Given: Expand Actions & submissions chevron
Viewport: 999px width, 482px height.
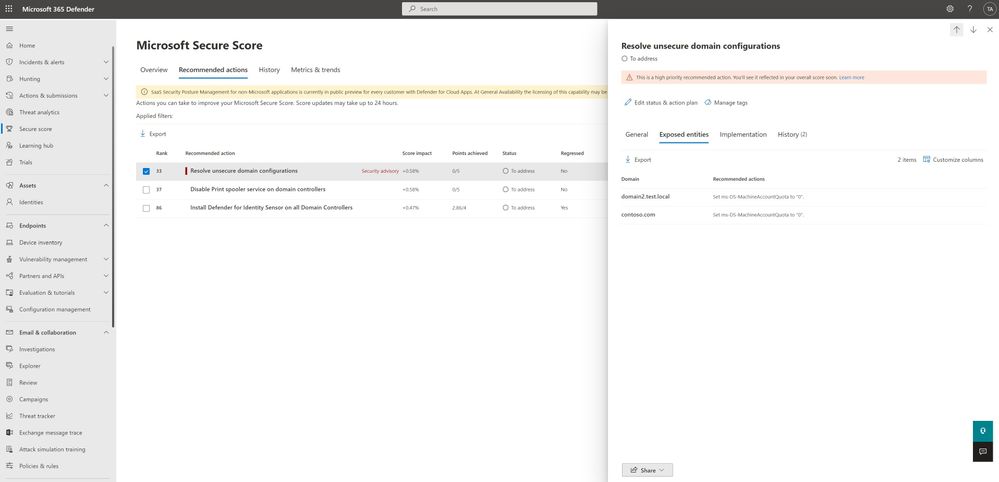Looking at the screenshot, I should pos(106,96).
